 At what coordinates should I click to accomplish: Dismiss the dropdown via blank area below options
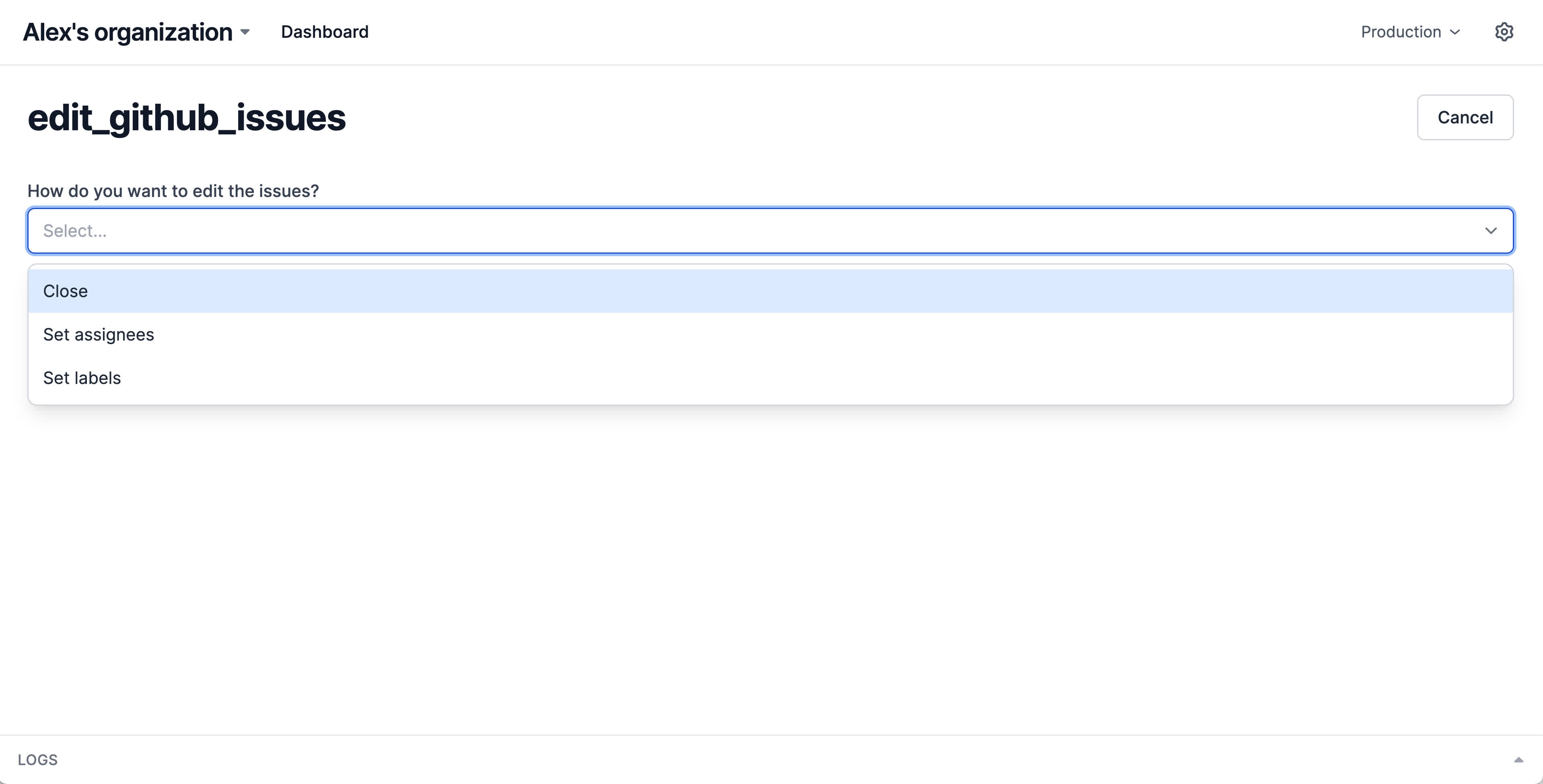[771, 569]
